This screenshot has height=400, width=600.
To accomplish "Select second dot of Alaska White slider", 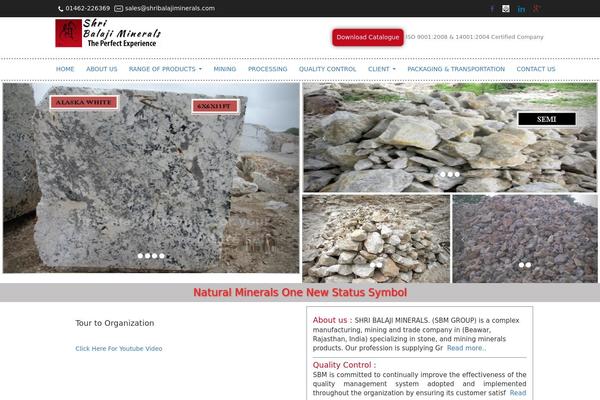I will [x=147, y=256].
